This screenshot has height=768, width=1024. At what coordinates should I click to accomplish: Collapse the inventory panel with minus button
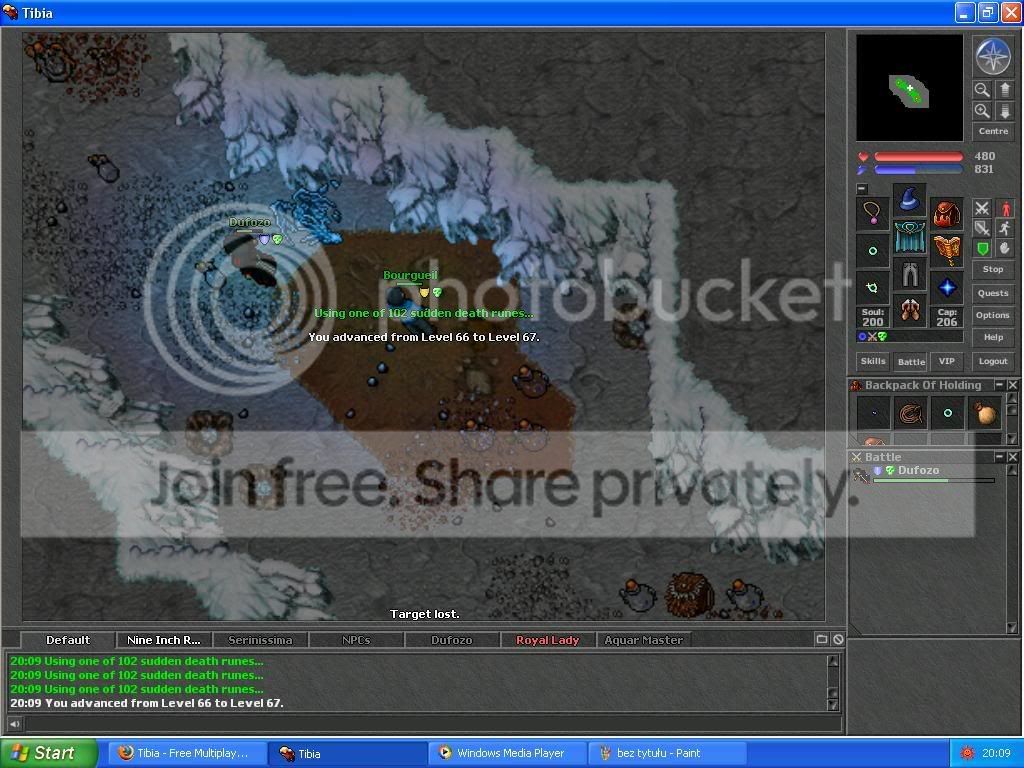tap(862, 189)
